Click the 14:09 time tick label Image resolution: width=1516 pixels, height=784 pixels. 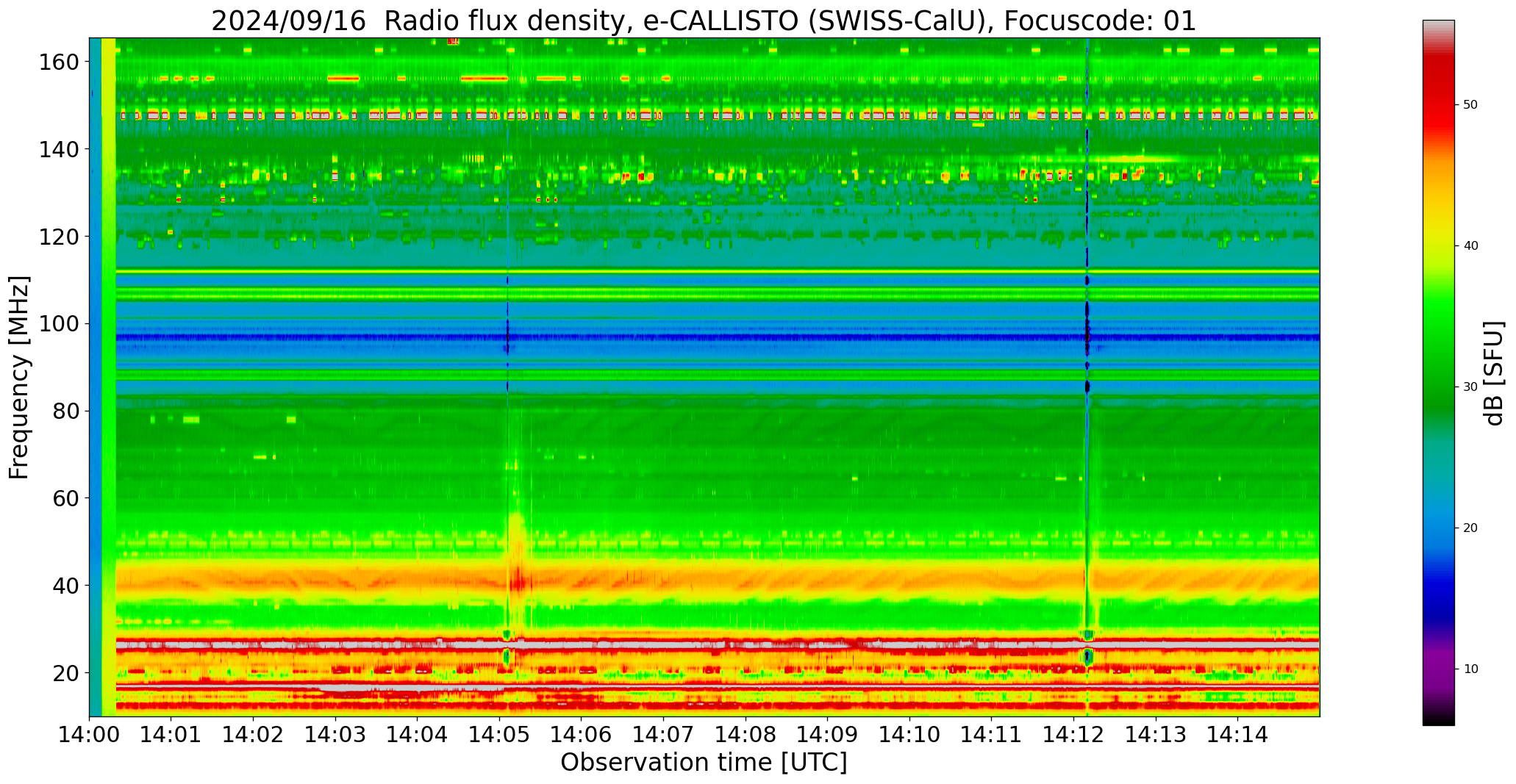(x=827, y=733)
